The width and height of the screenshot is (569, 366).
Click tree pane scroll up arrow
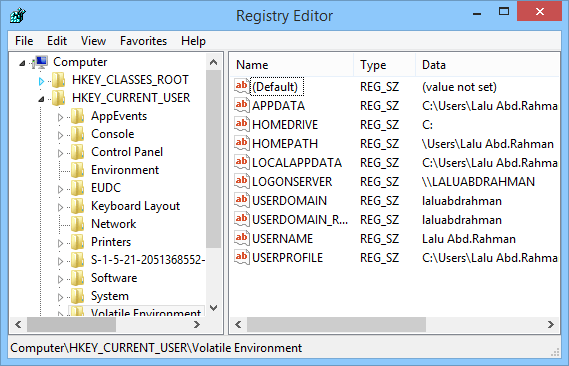(x=214, y=62)
